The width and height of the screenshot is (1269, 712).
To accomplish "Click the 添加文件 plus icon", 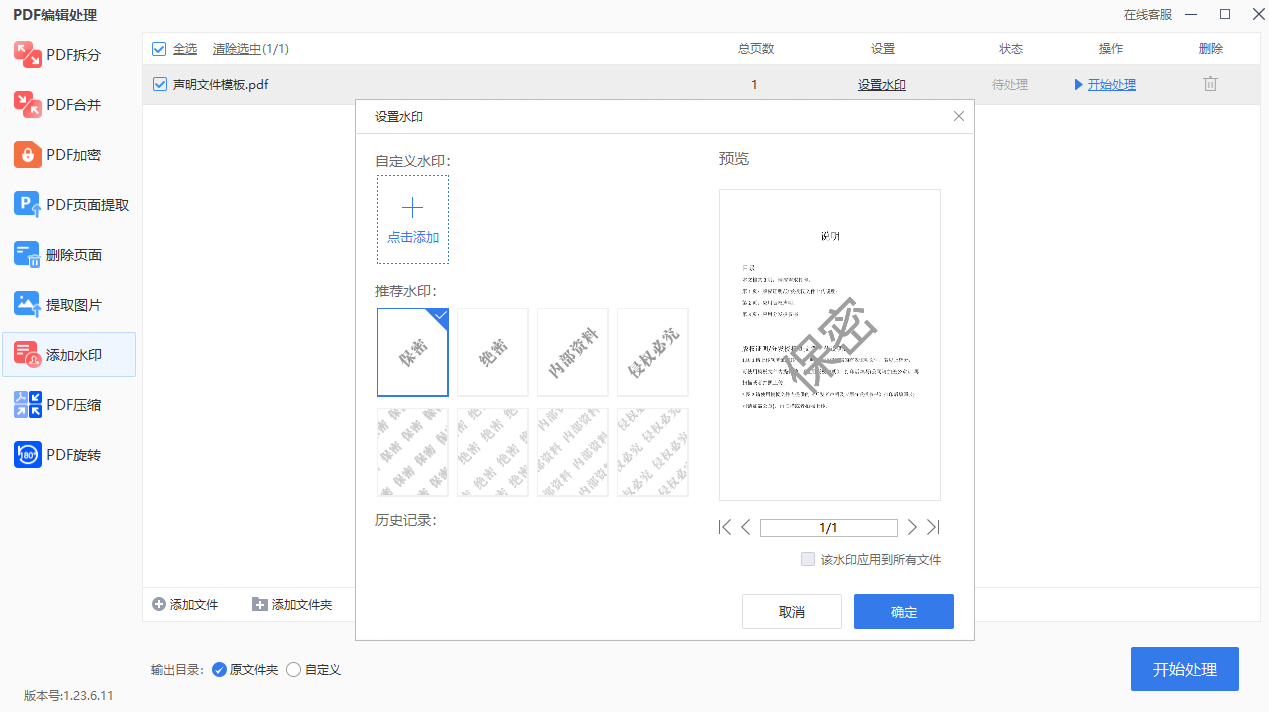I will [159, 604].
